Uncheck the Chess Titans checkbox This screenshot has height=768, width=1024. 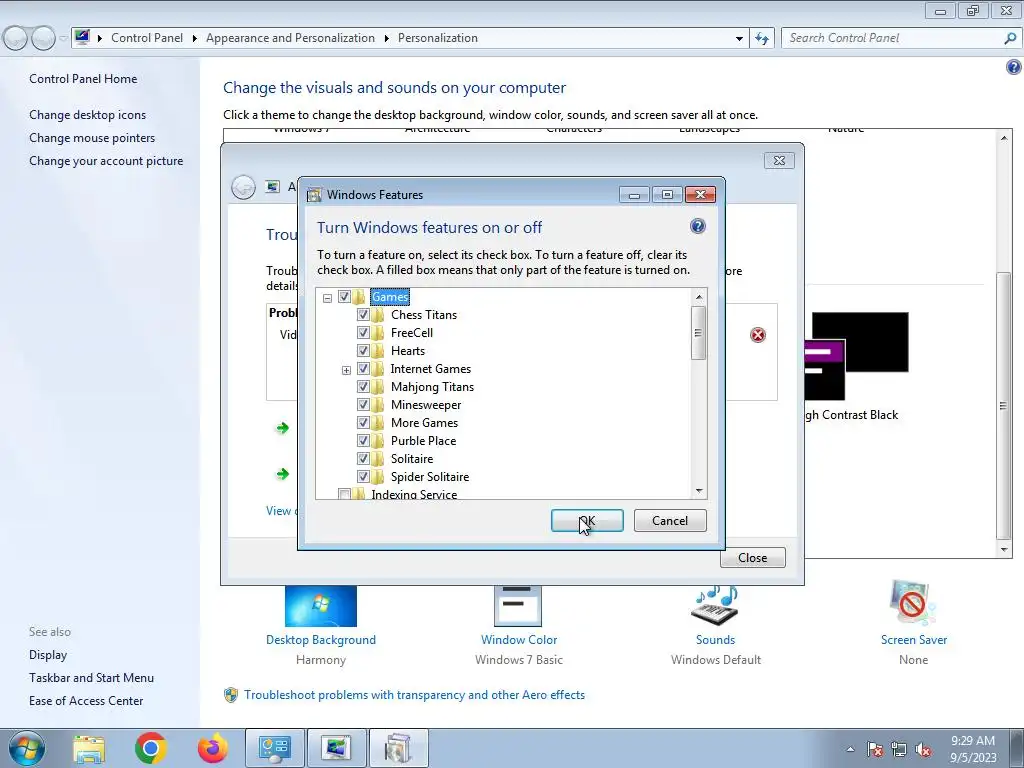pos(363,315)
